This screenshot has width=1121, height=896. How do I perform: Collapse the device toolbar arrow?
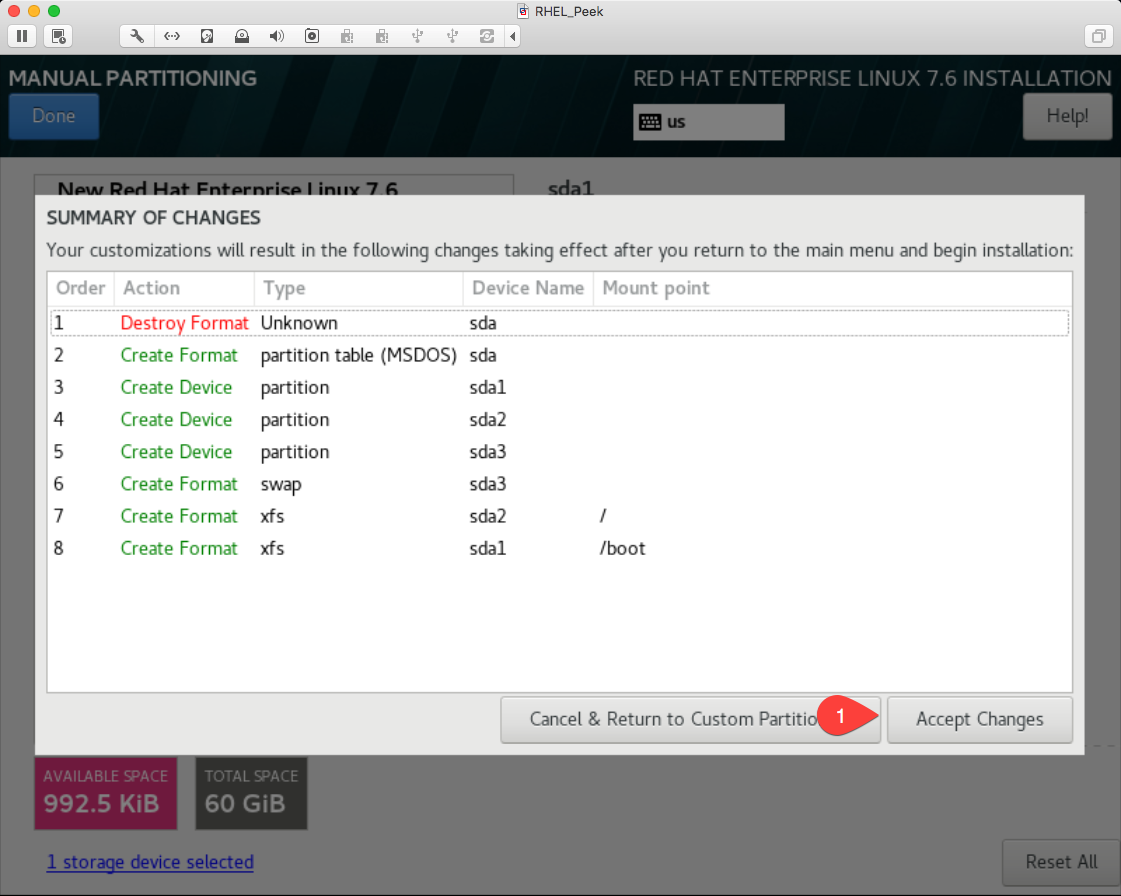point(513,36)
